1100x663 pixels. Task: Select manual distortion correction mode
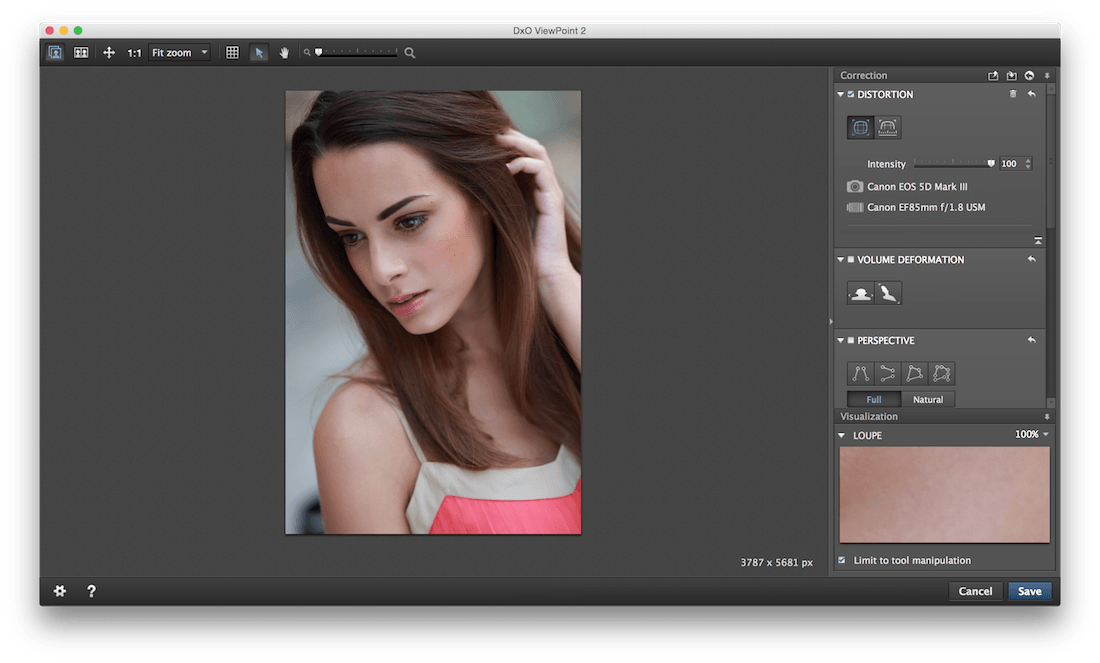point(887,128)
